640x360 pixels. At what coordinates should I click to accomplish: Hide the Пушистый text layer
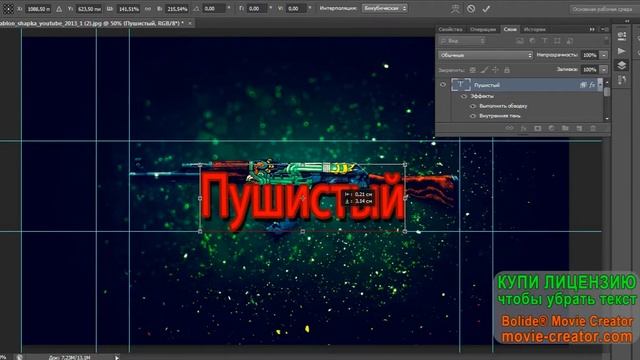[x=443, y=85]
